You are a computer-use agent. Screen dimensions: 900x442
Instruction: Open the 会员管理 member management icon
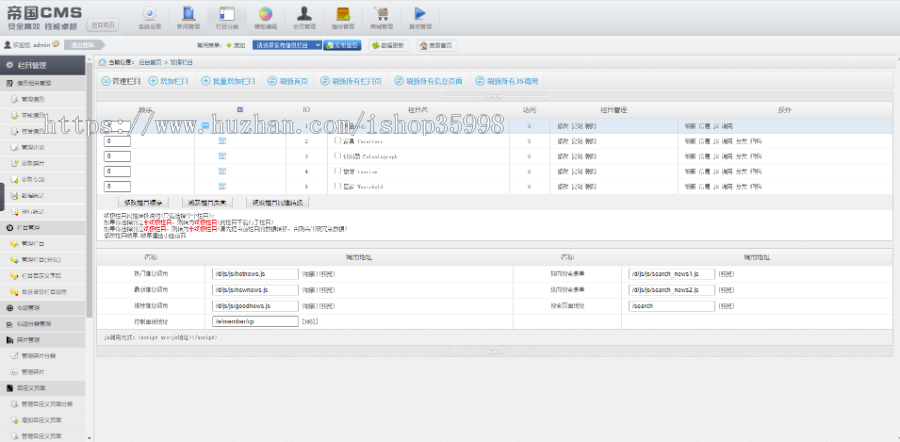tap(304, 16)
